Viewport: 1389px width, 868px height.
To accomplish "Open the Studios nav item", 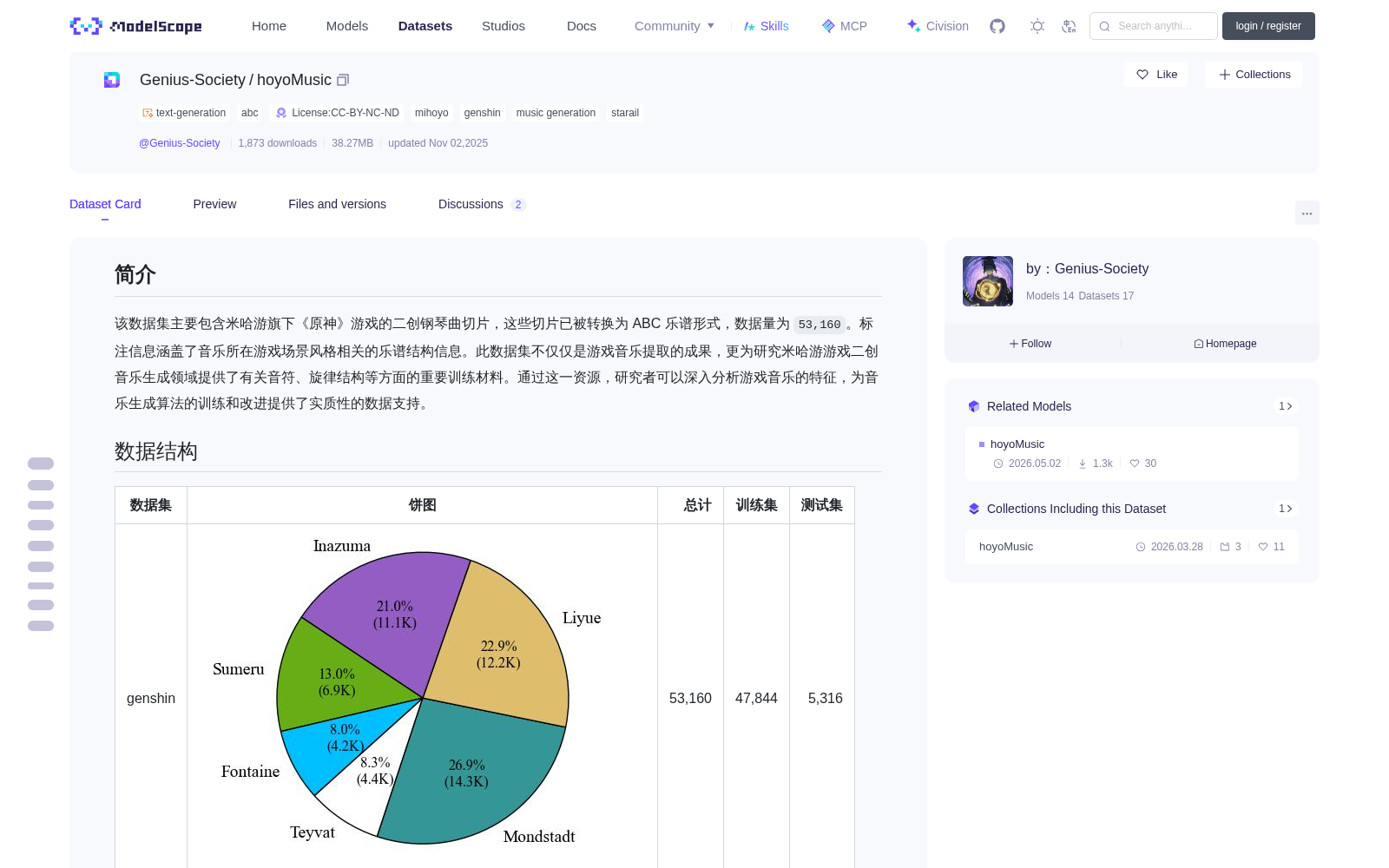I will tap(504, 26).
